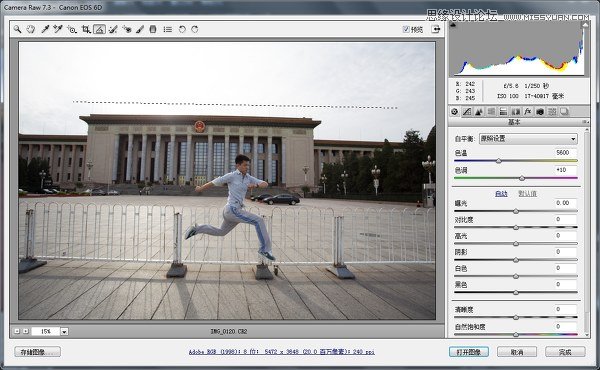Open the Detail panel tab
This screenshot has width=600, height=370.
tap(479, 111)
